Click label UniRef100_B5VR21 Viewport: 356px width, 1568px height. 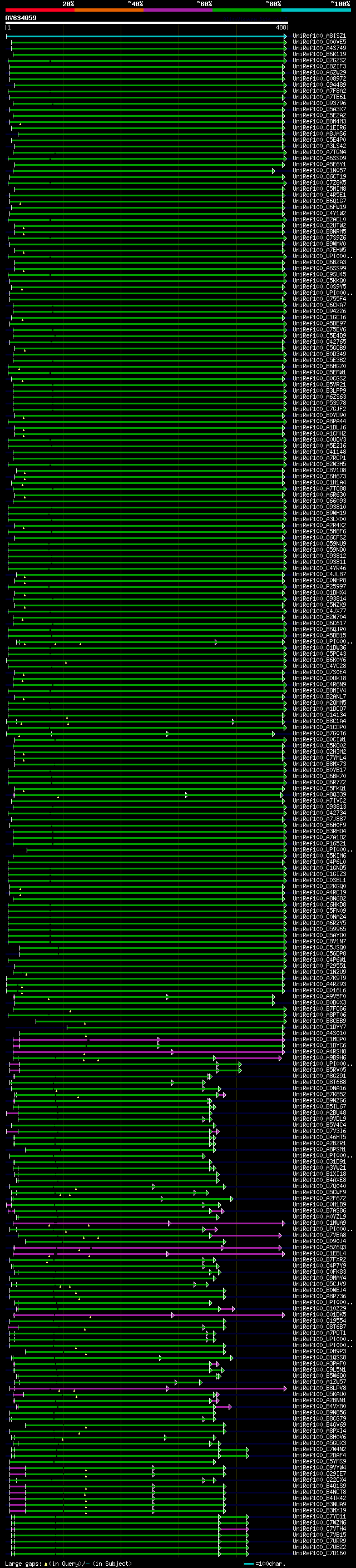click(319, 385)
